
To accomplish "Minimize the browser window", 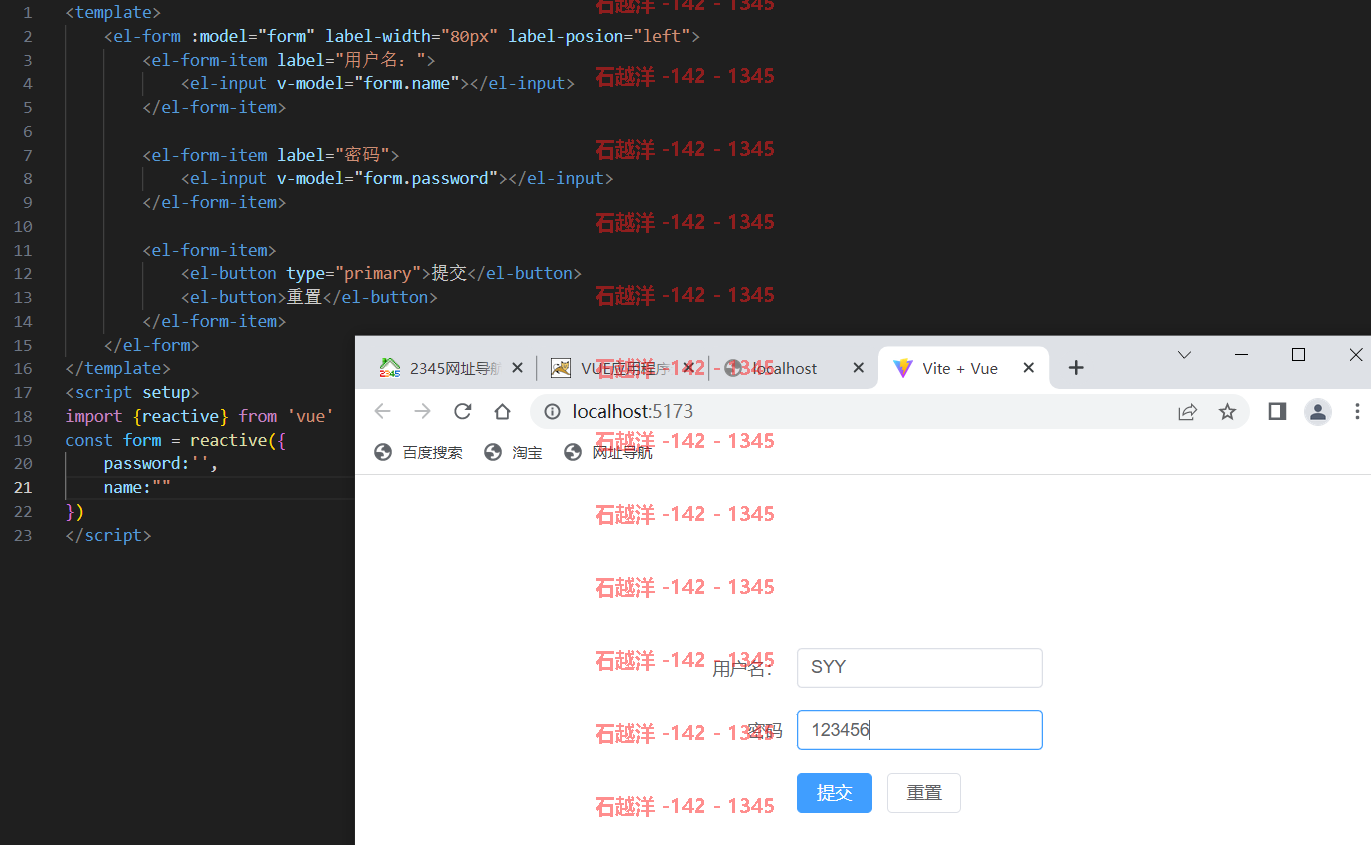I will click(1242, 355).
